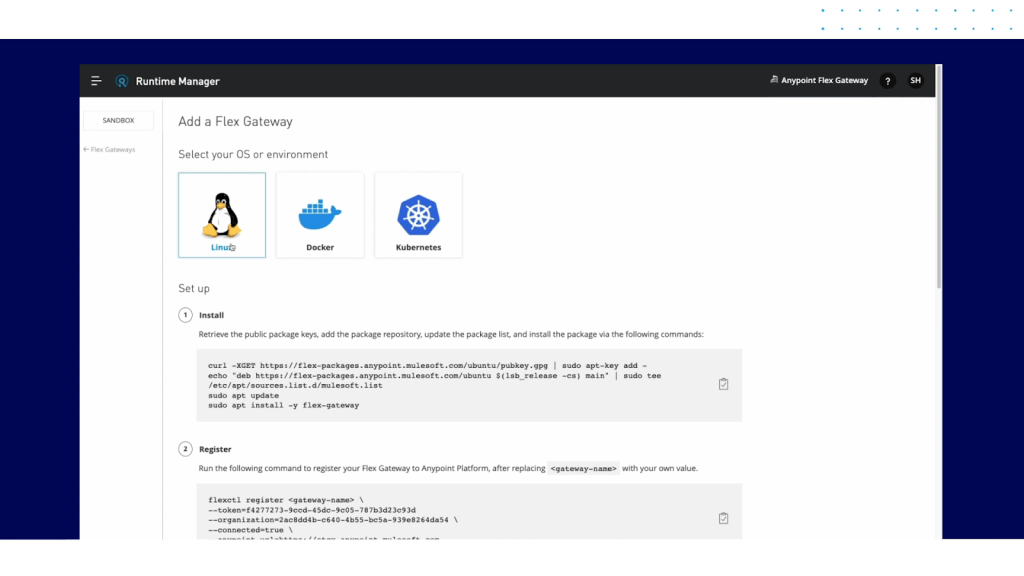Switch environment using the SANDBOX button
Viewport: 1024px width, 576px height.
pos(118,120)
